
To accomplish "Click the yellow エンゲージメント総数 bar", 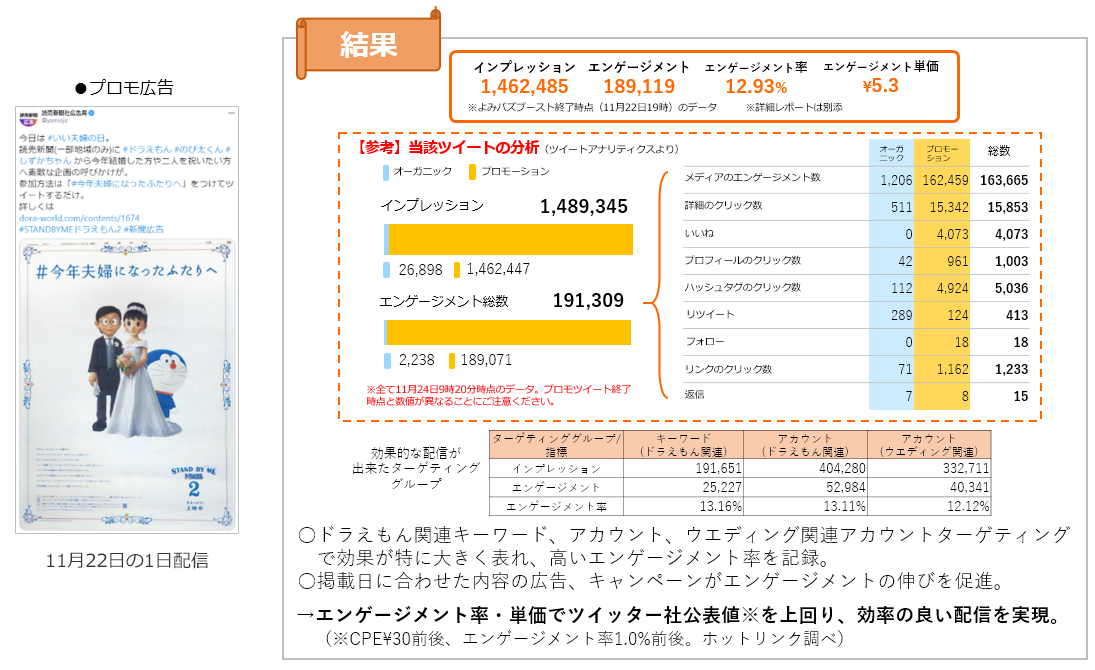I will [x=508, y=333].
